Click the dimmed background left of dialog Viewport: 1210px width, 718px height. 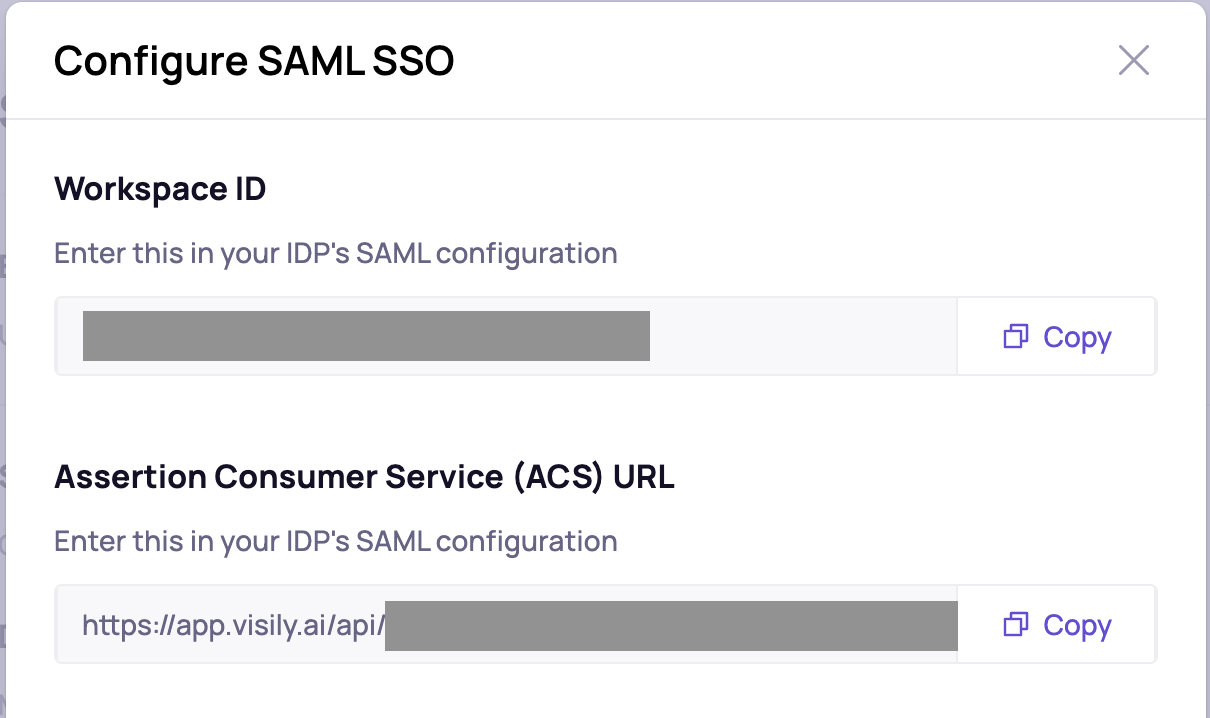coord(3,400)
